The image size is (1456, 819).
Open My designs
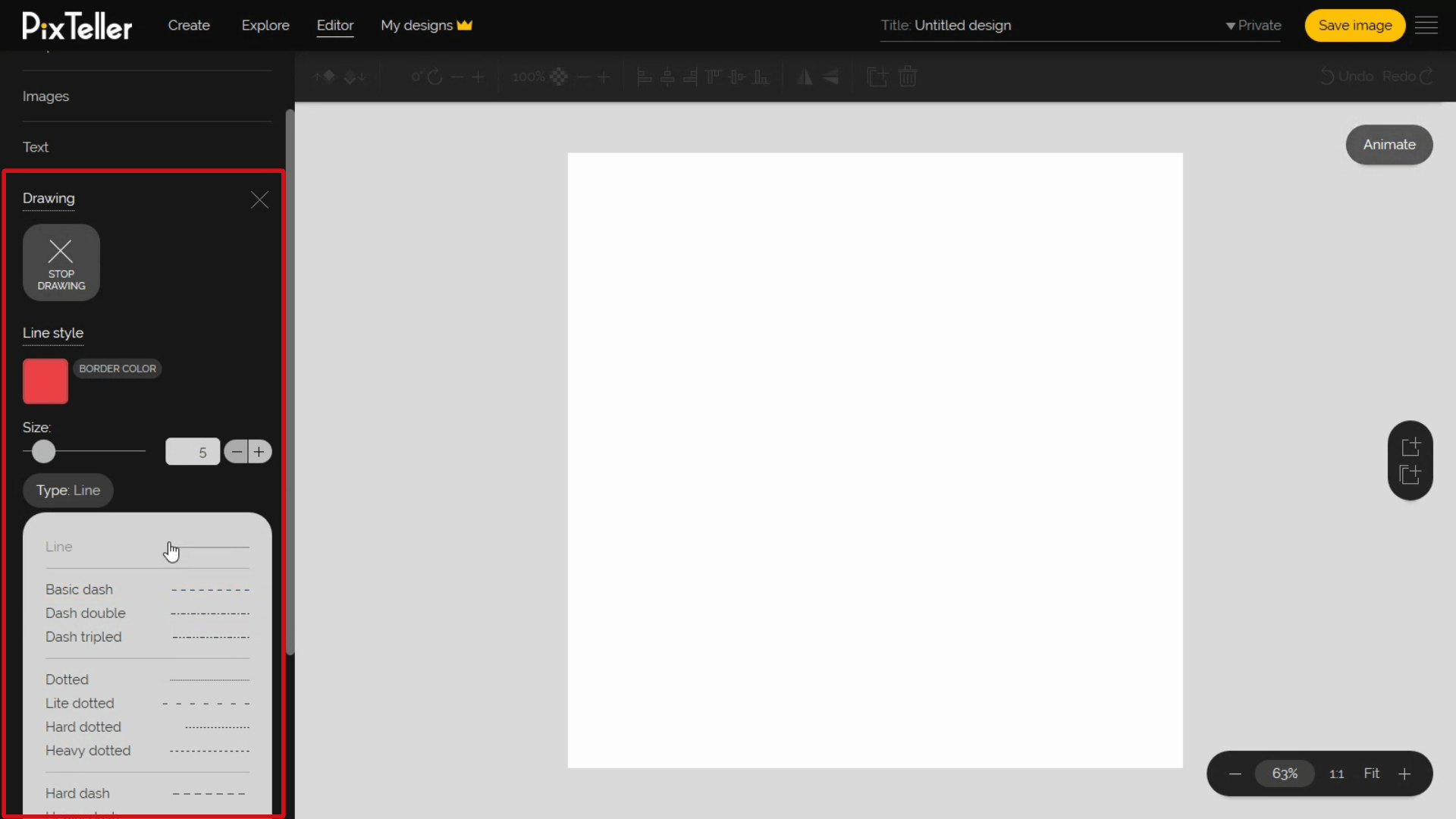[x=417, y=25]
